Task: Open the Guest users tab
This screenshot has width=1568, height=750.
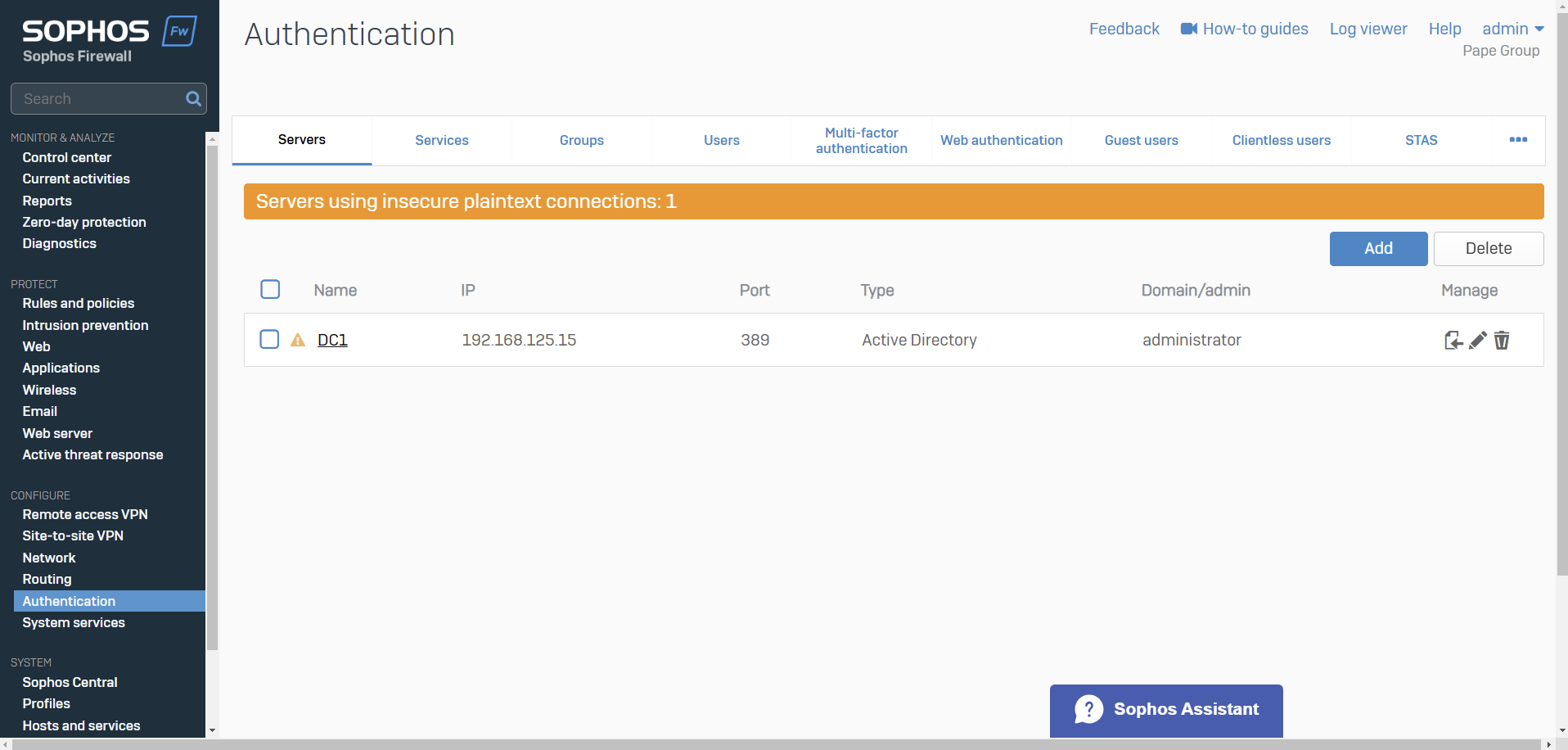Action: click(1142, 140)
